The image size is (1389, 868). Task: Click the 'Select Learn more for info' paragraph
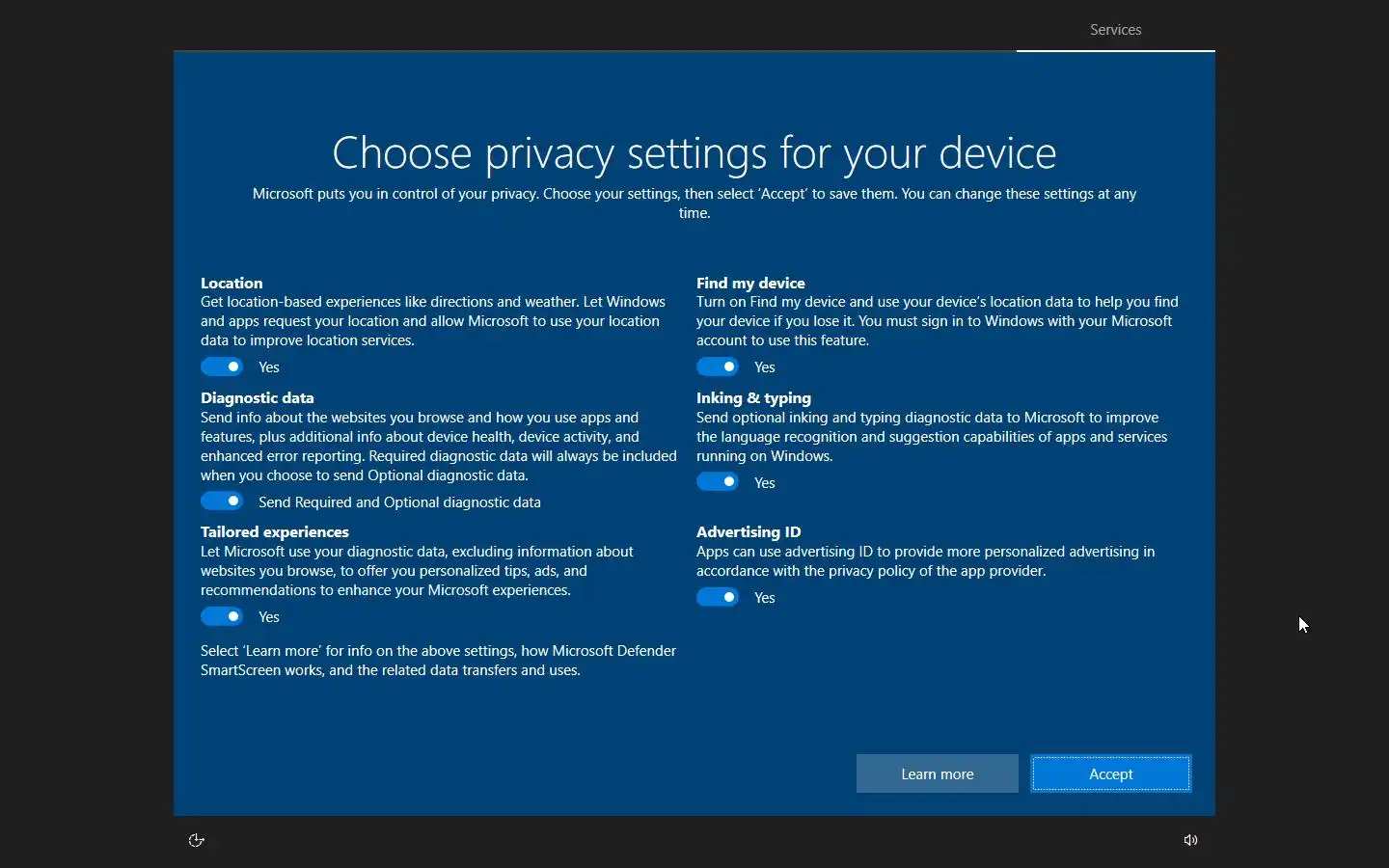point(438,661)
